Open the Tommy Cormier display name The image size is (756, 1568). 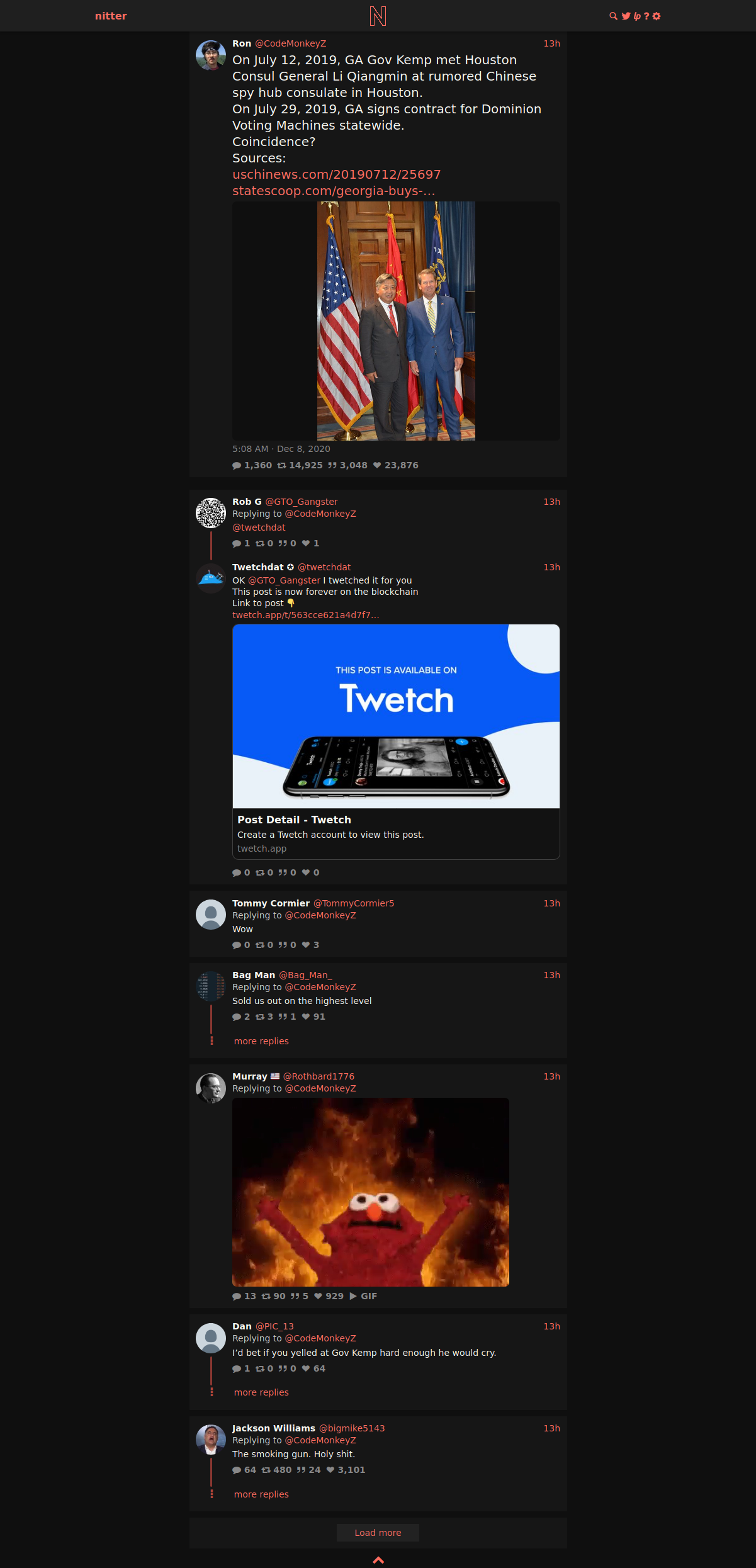click(x=271, y=903)
